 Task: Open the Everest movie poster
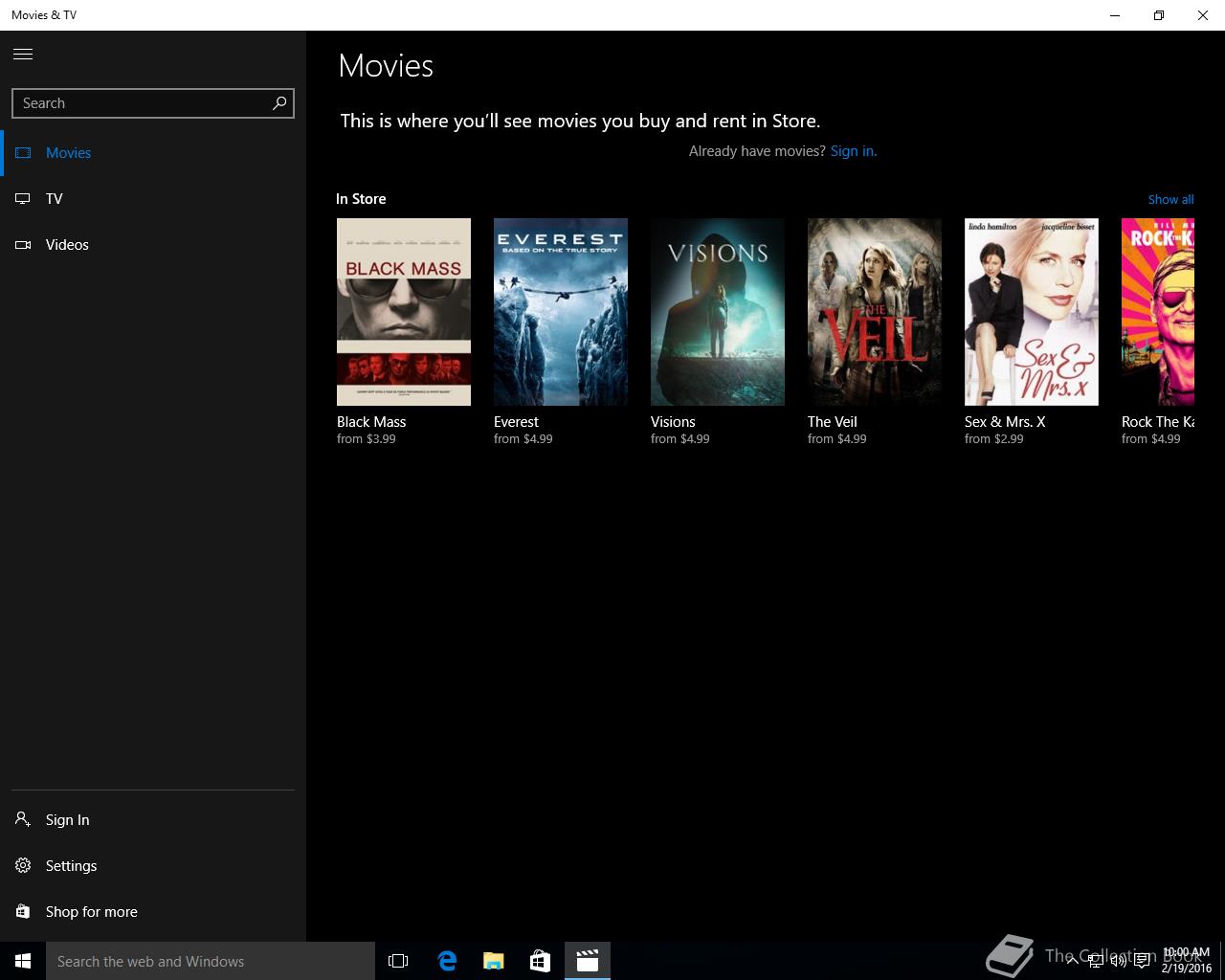pos(561,312)
